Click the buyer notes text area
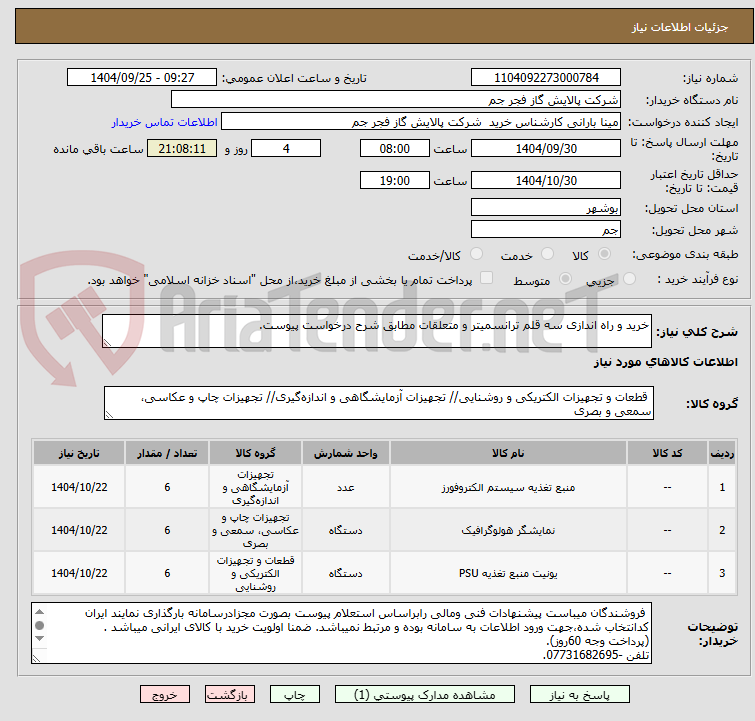This screenshot has height=721, width=755. (x=341, y=633)
